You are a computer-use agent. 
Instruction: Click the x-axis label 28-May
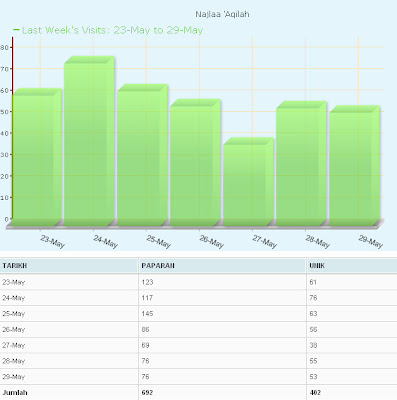317,241
